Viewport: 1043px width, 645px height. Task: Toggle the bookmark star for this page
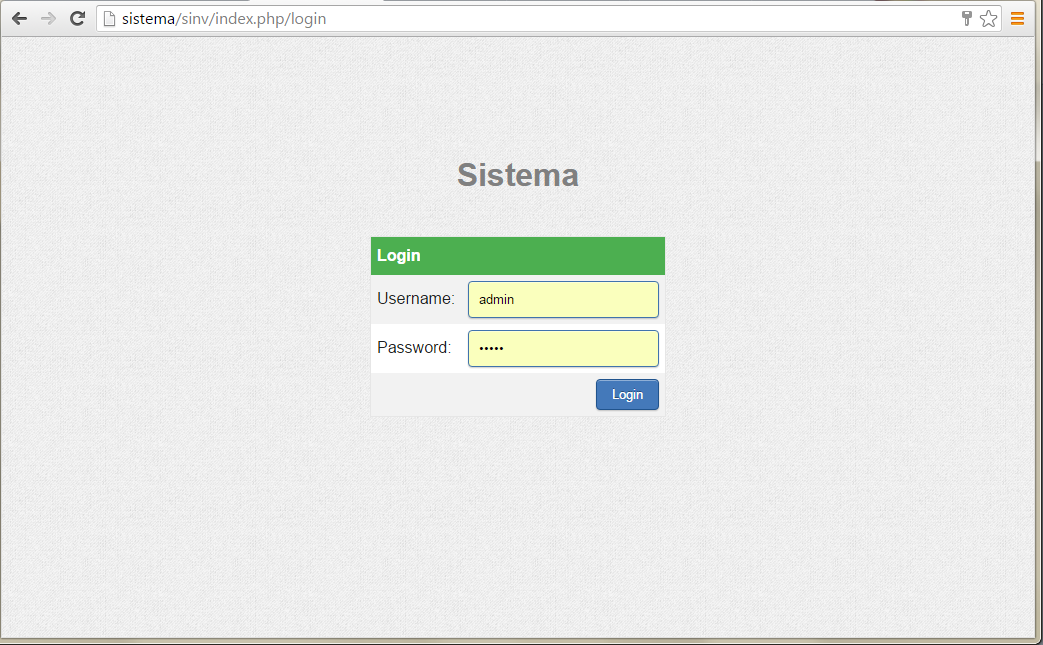[x=988, y=18]
